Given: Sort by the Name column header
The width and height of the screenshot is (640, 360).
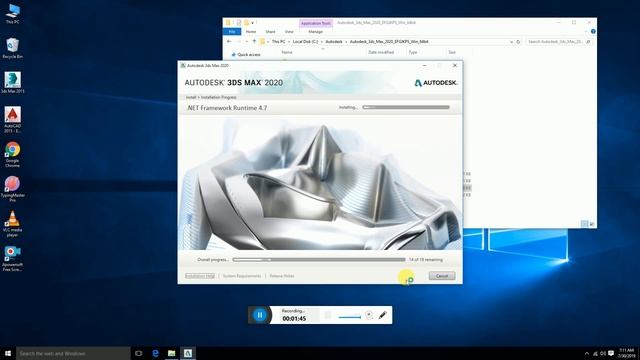Looking at the screenshot, I should tap(287, 52).
